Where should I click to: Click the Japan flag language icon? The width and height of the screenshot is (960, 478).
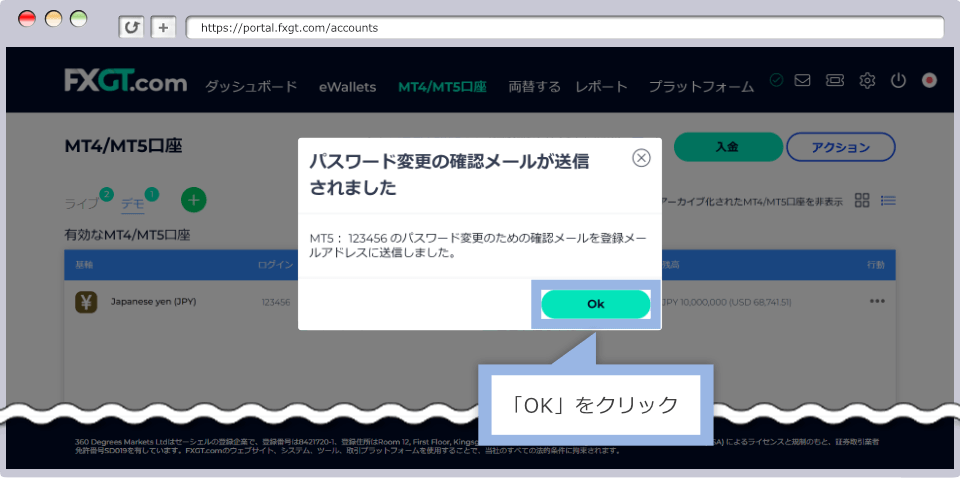click(x=929, y=80)
